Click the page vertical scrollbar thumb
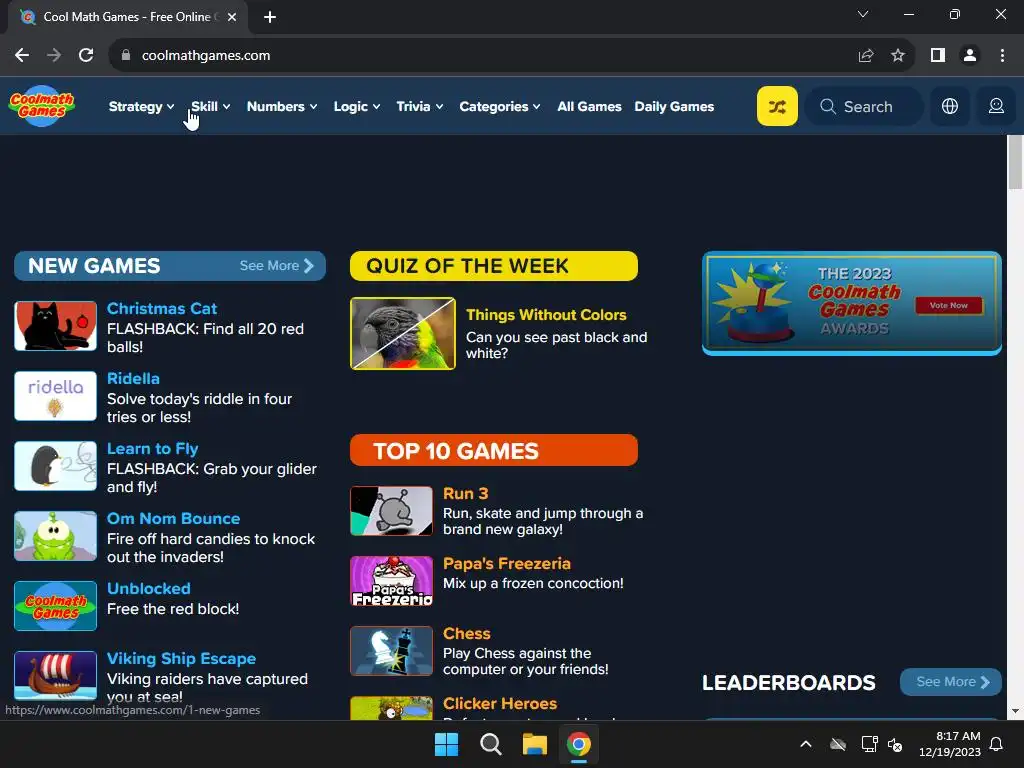The height and width of the screenshot is (768, 1024). 1015,163
